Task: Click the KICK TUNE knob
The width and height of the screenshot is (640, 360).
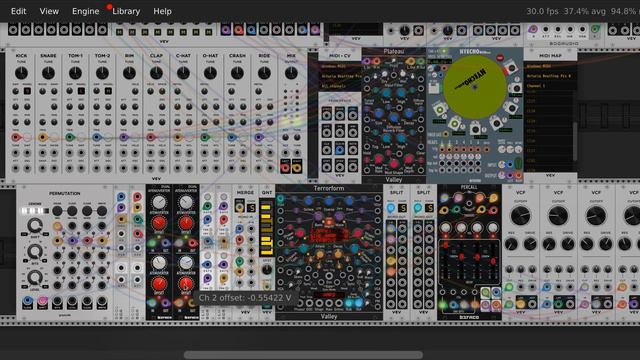Action: (21, 73)
